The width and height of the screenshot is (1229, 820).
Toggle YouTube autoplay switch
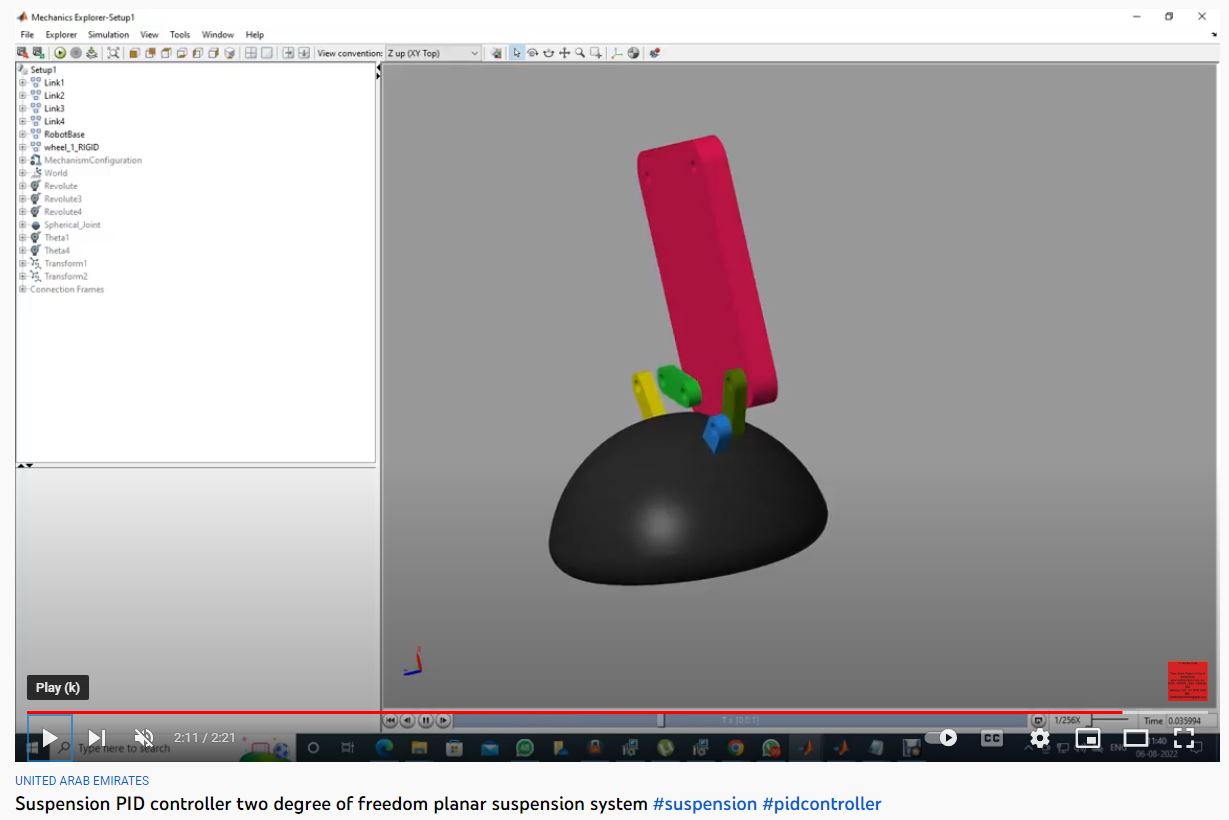pos(942,738)
